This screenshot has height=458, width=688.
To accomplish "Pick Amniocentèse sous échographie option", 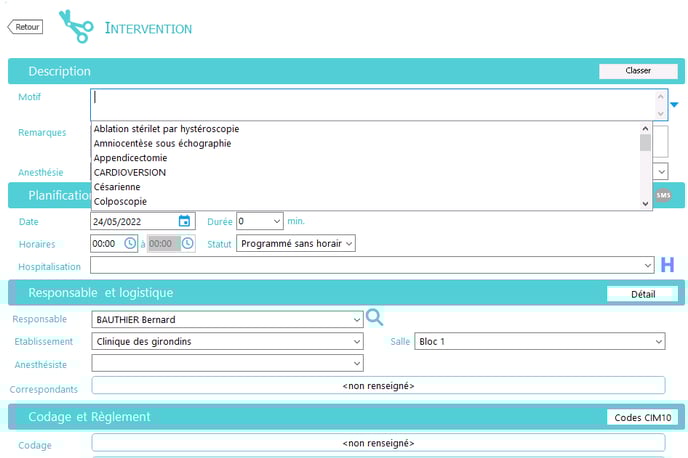I will pos(162,143).
